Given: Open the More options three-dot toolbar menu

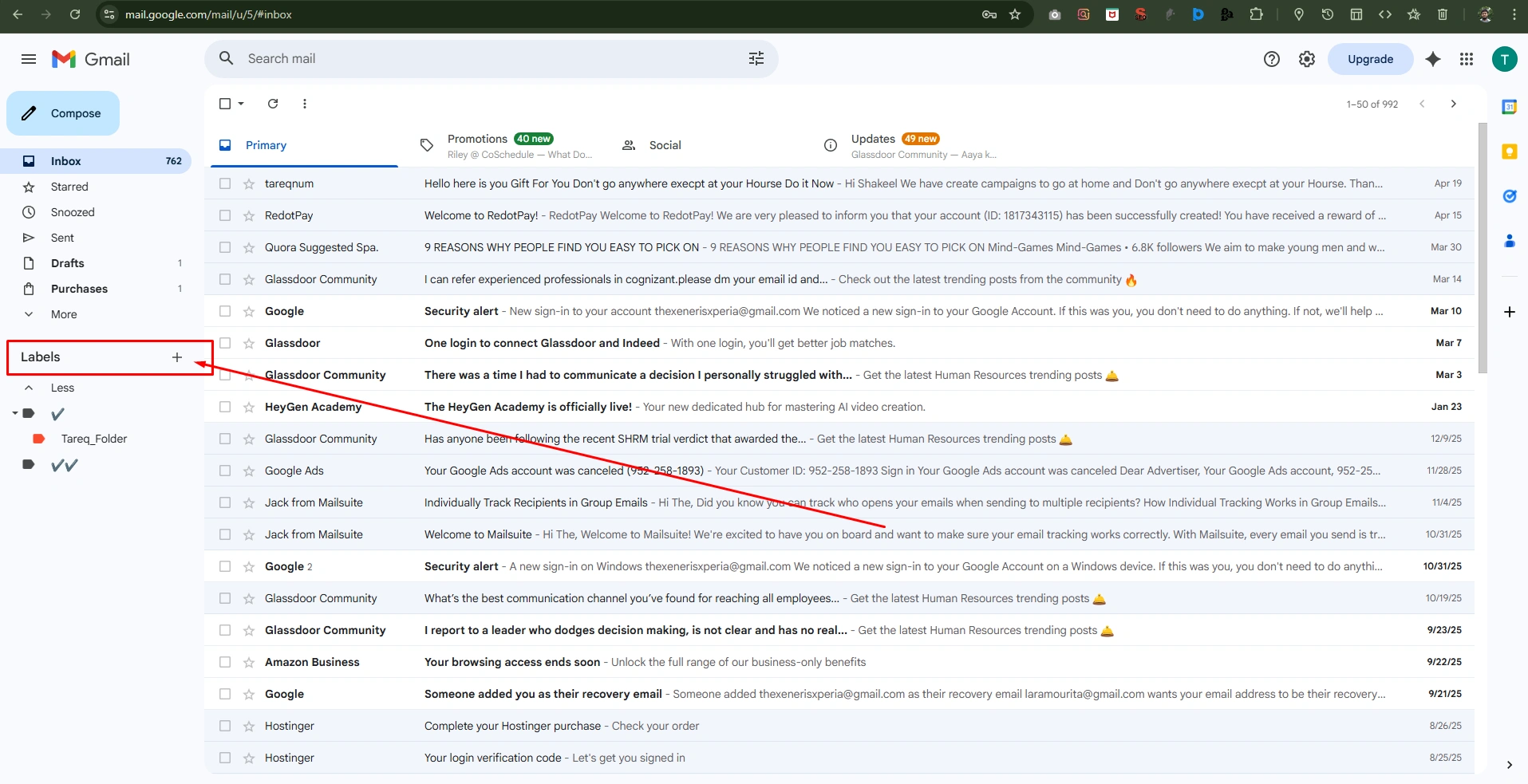Looking at the screenshot, I should click(x=305, y=104).
